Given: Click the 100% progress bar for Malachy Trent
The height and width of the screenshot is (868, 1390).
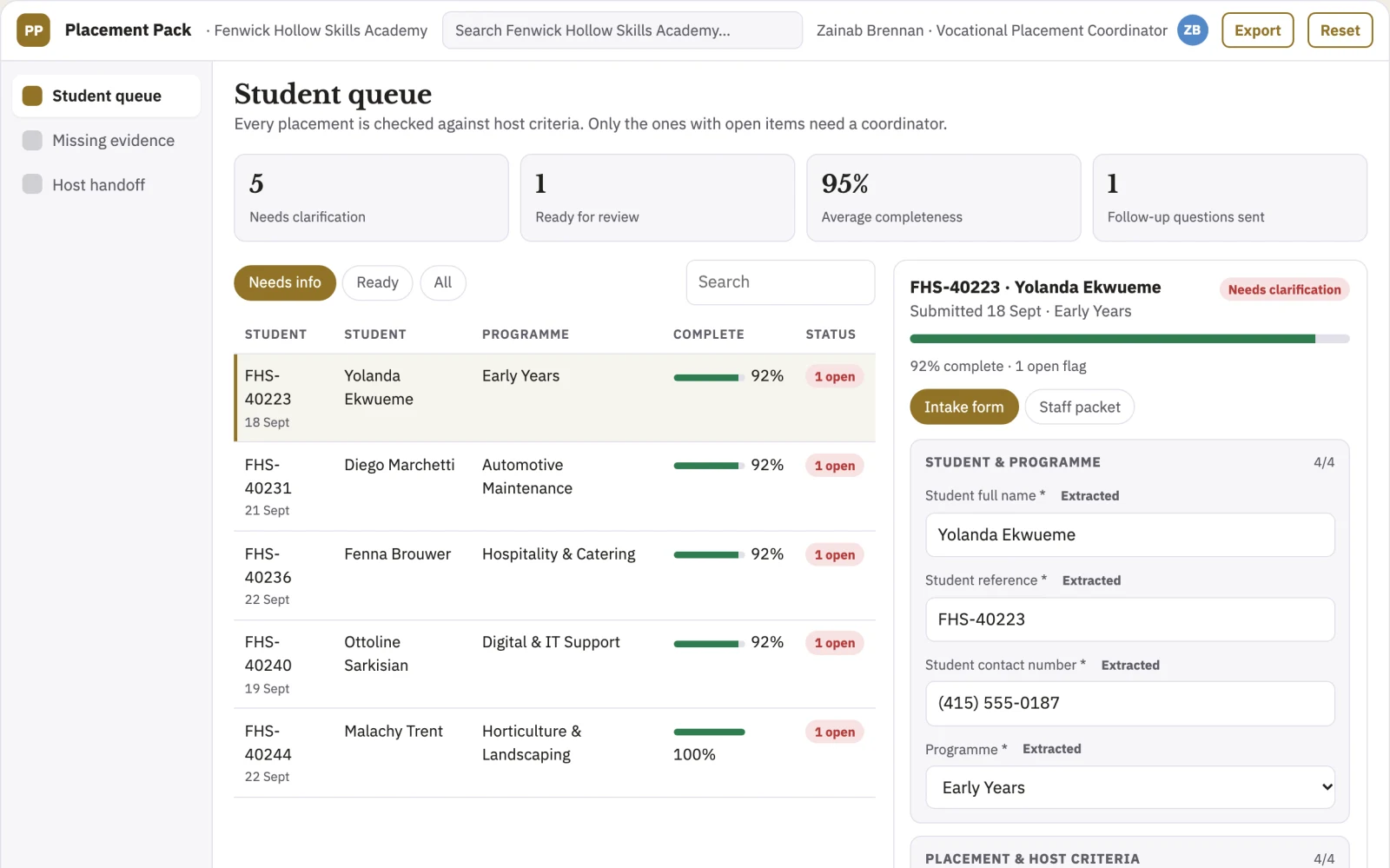Looking at the screenshot, I should click(x=709, y=732).
